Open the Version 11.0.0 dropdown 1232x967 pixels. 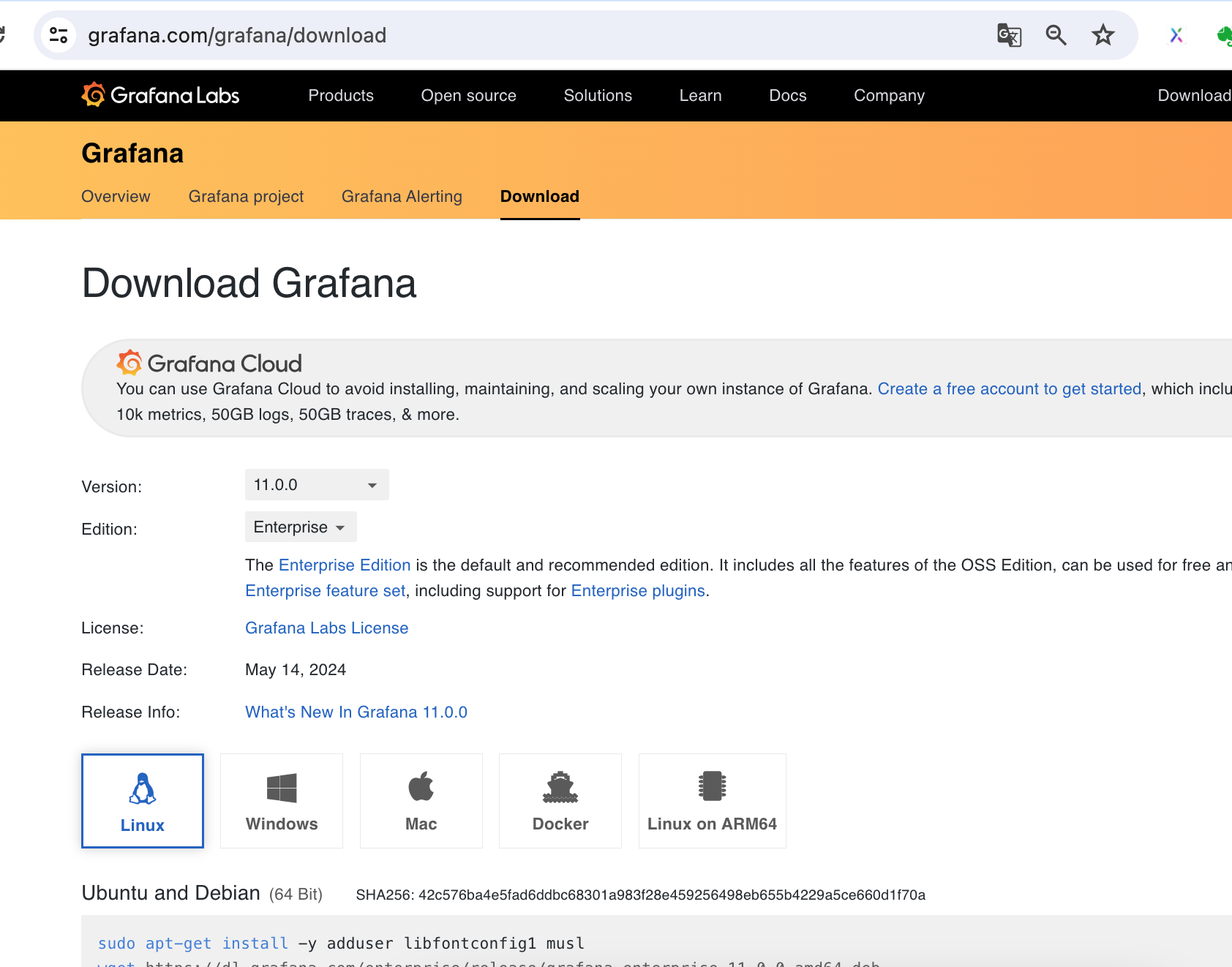(x=317, y=485)
